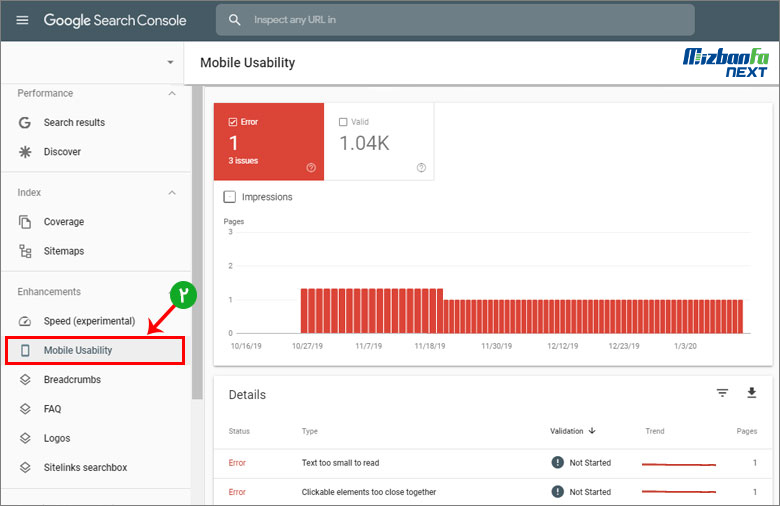Click the sidebar vertical scrollbar
Viewport: 780px width, 506px height.
click(x=197, y=242)
